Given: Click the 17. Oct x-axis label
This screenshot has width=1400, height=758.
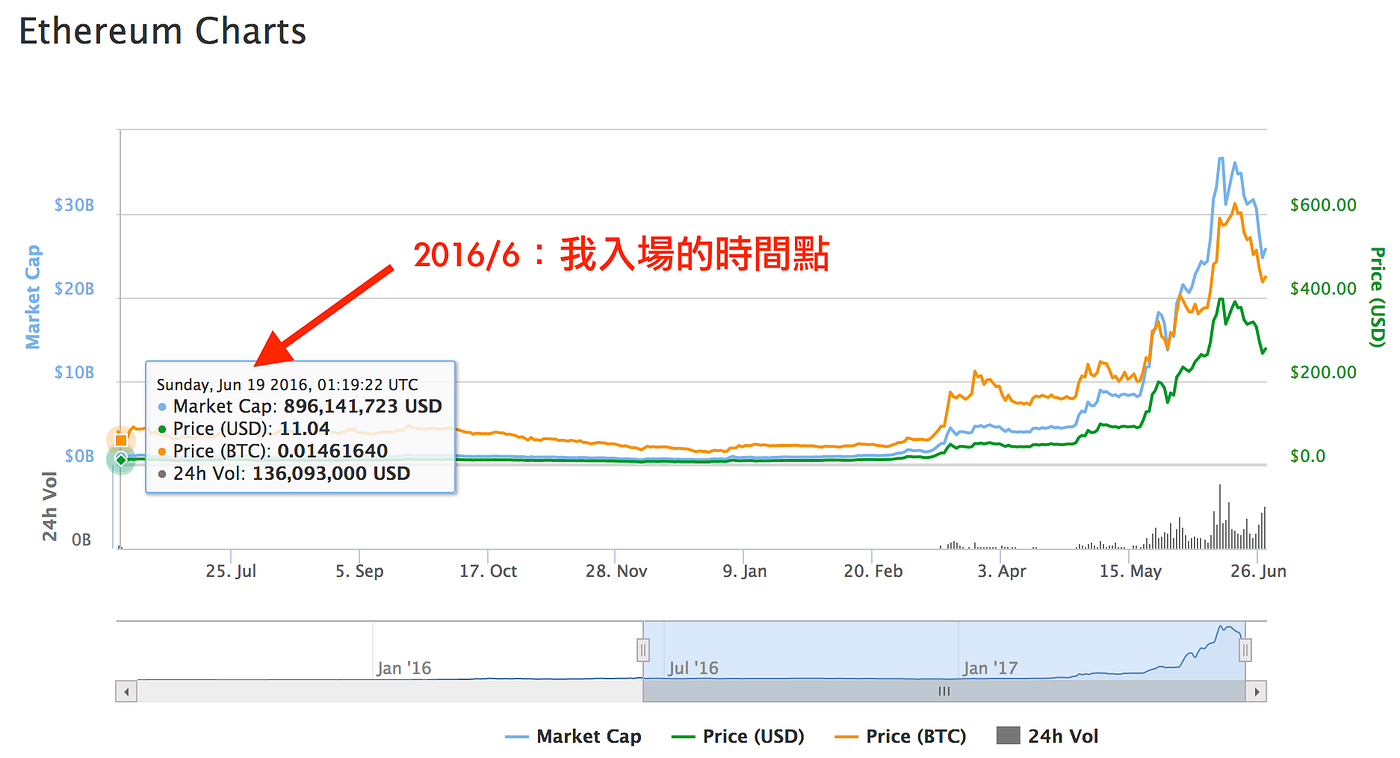Looking at the screenshot, I should click(x=488, y=571).
